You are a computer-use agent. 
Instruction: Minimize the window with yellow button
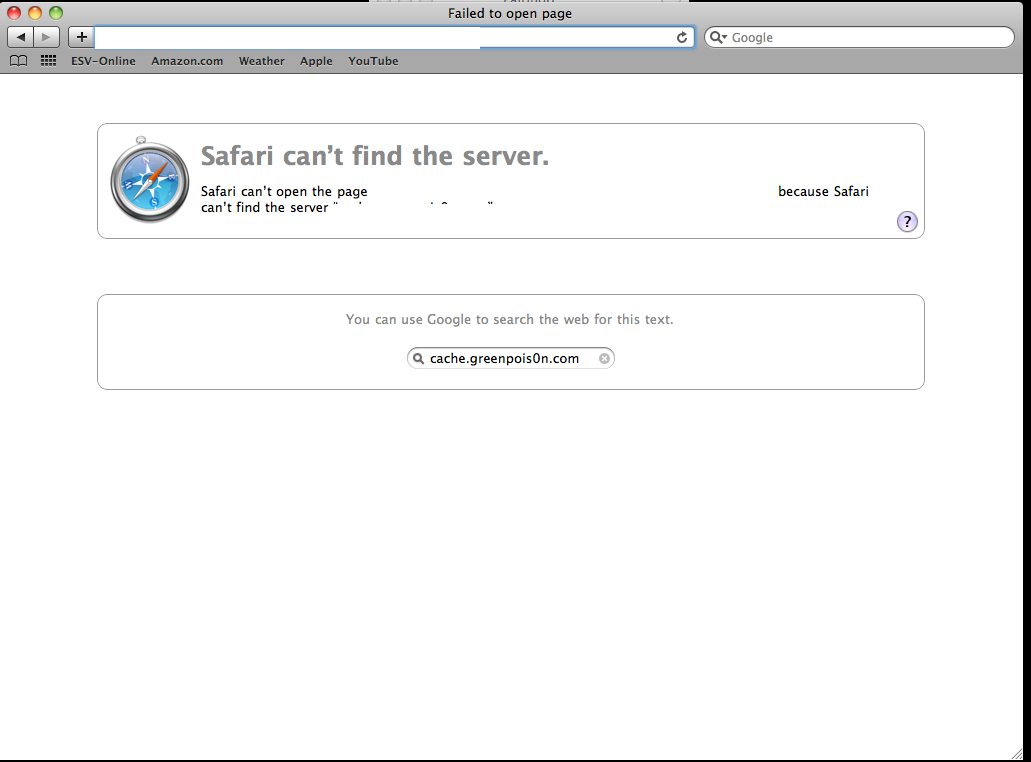tap(35, 12)
